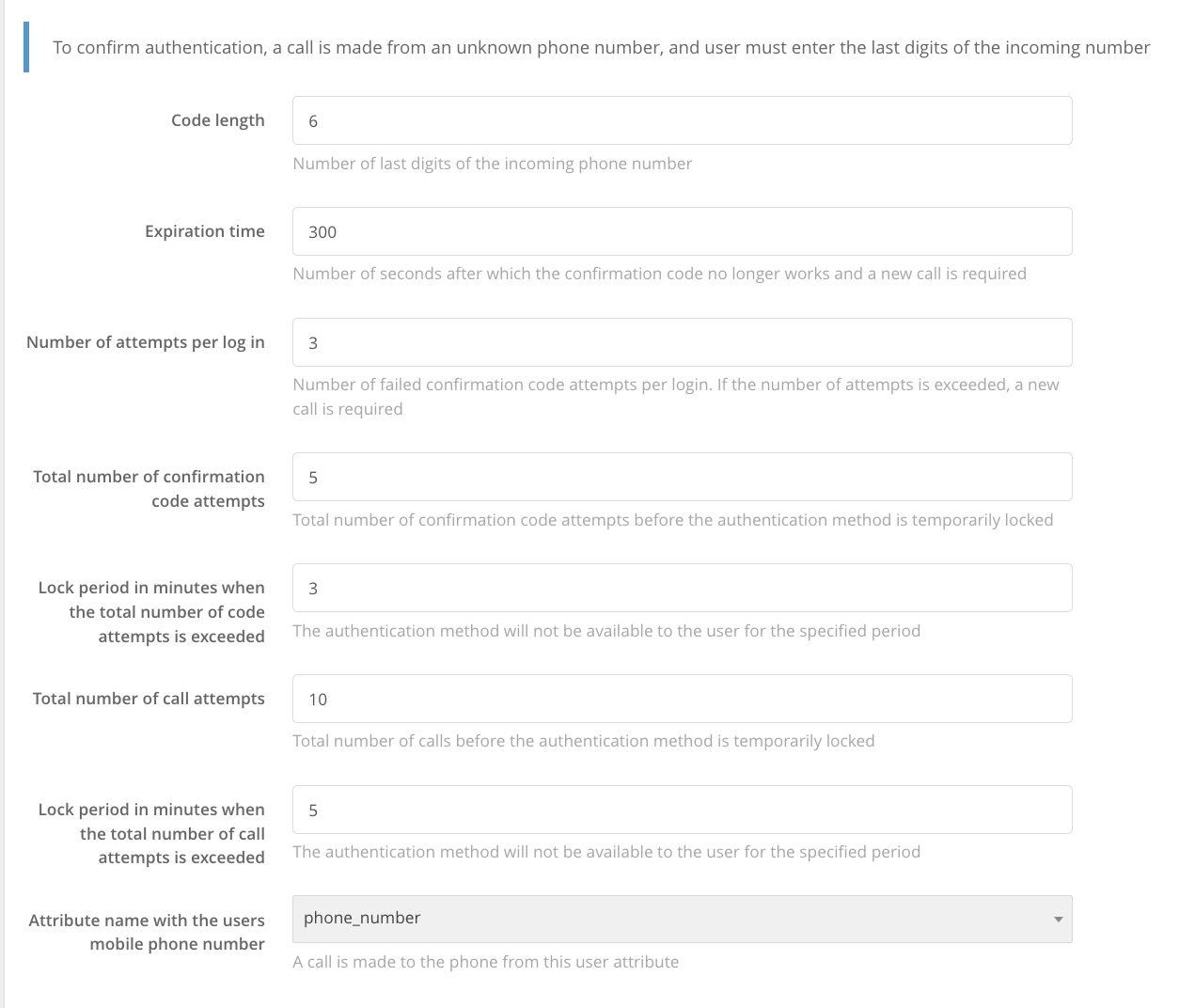
Task: Click the dropdown arrow on the attribute selector
Action: click(x=1058, y=920)
